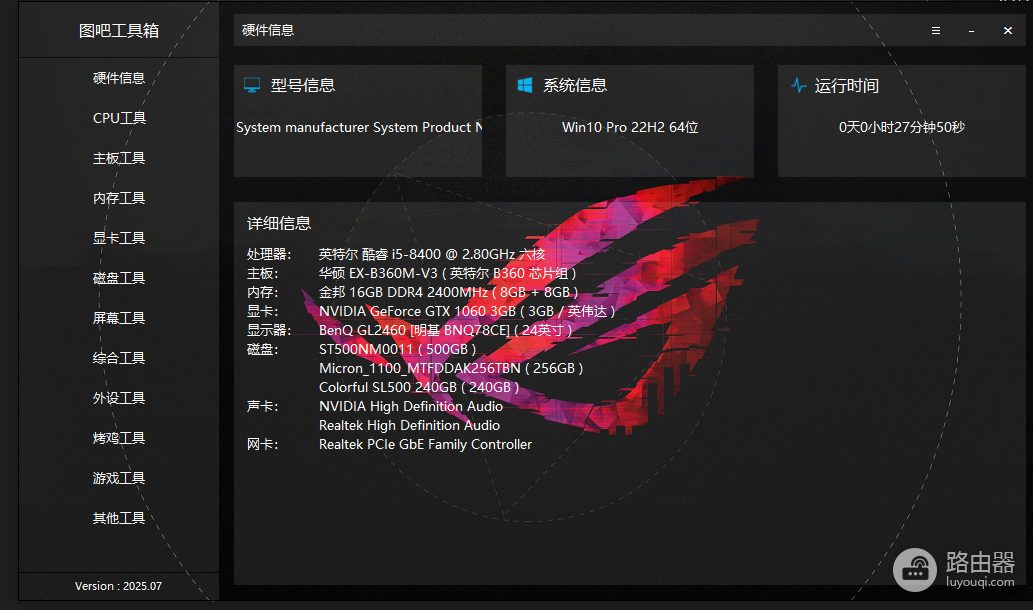Open 游戏工具 in the sidebar
The image size is (1033, 610).
[119, 478]
